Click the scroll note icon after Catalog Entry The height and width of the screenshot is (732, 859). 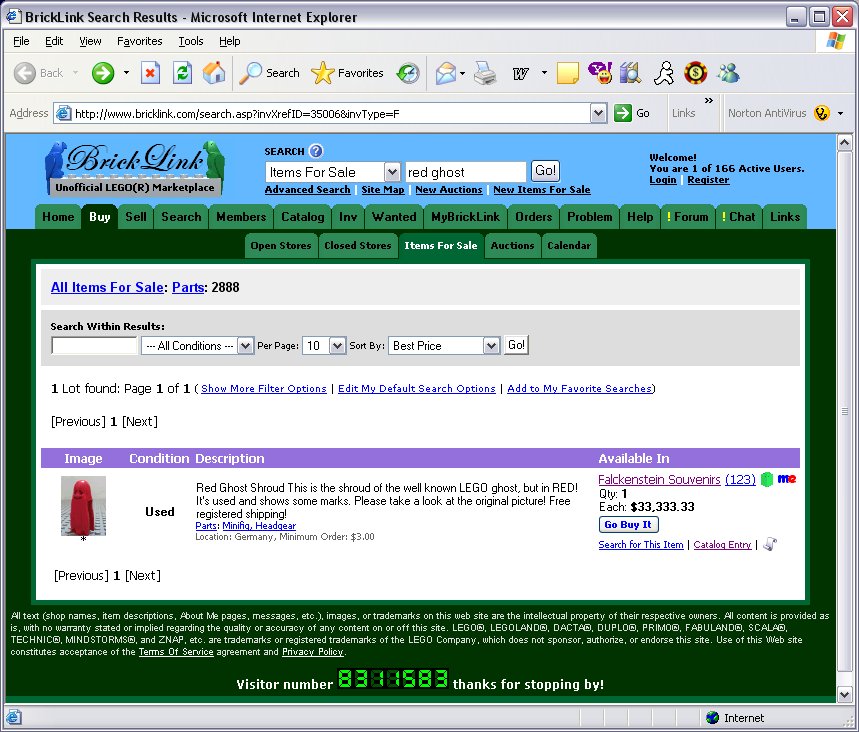pos(770,544)
